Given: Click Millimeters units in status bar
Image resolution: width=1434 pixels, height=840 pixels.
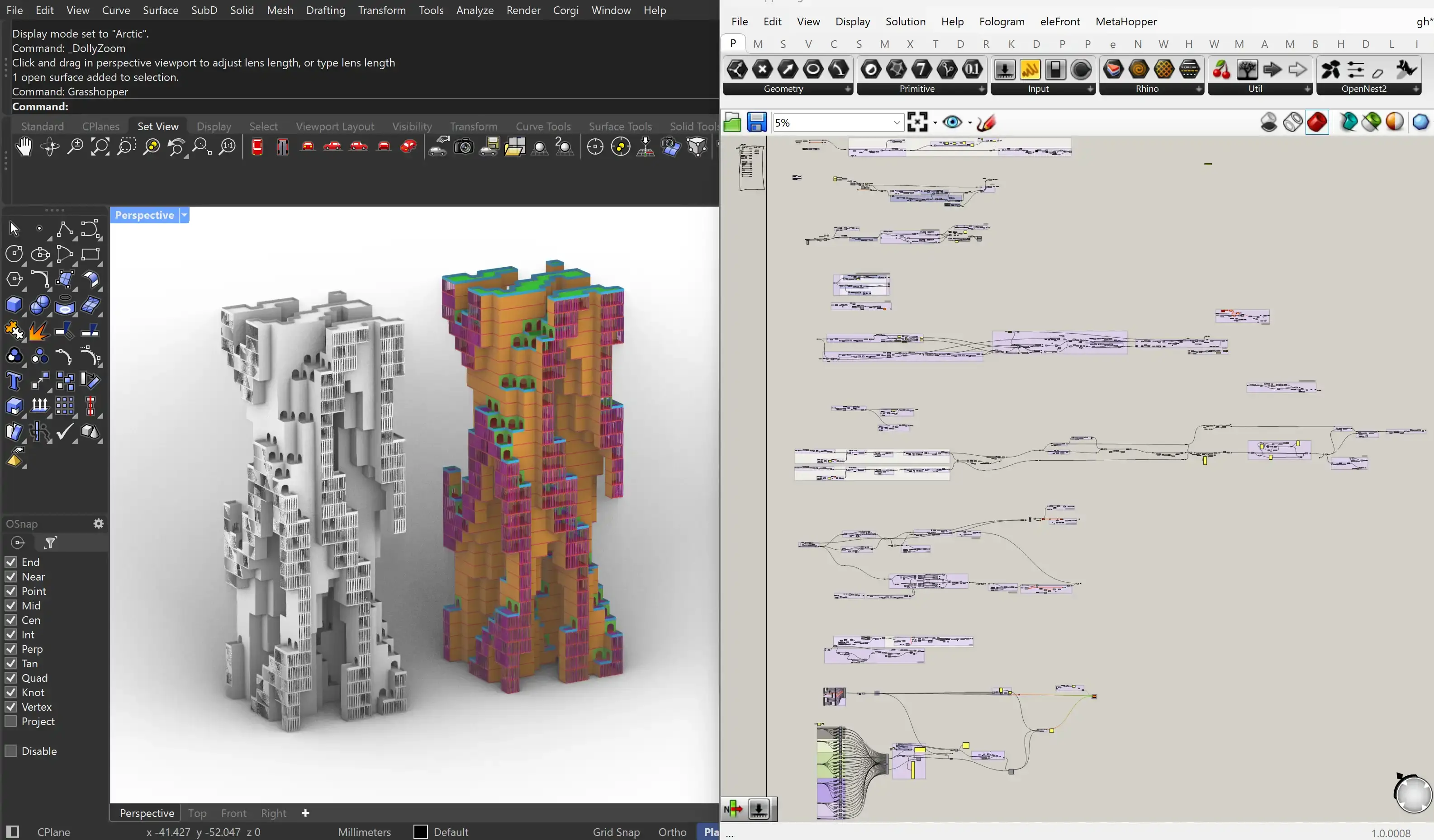Looking at the screenshot, I should (364, 832).
